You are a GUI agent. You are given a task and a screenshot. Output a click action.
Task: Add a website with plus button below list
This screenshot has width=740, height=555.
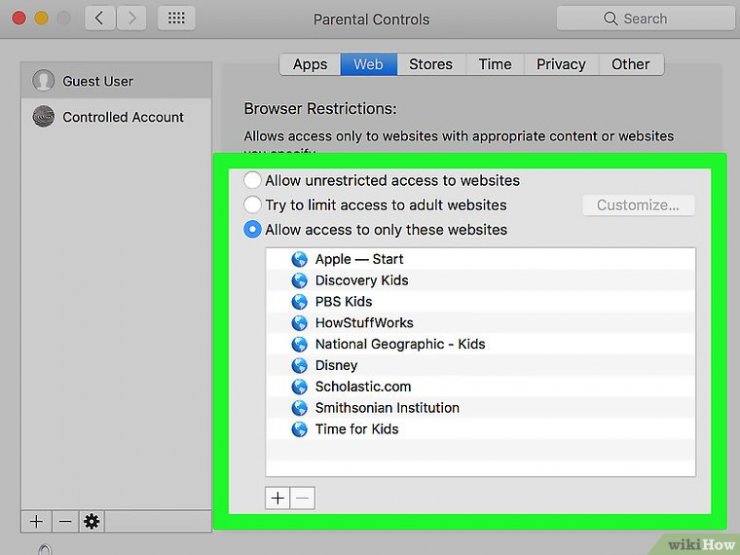278,498
